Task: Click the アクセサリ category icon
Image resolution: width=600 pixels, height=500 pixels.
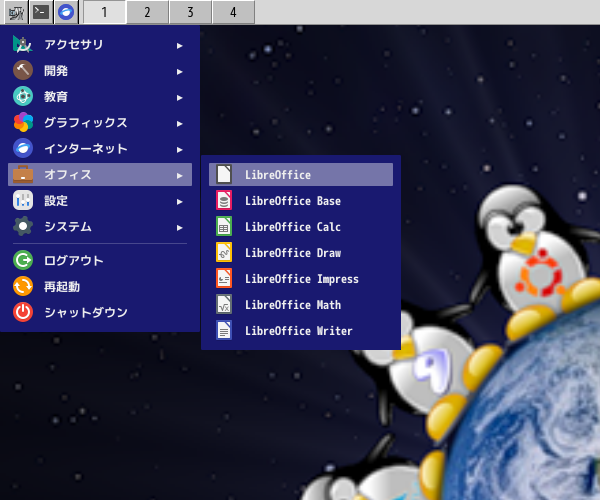Action: tap(23, 45)
